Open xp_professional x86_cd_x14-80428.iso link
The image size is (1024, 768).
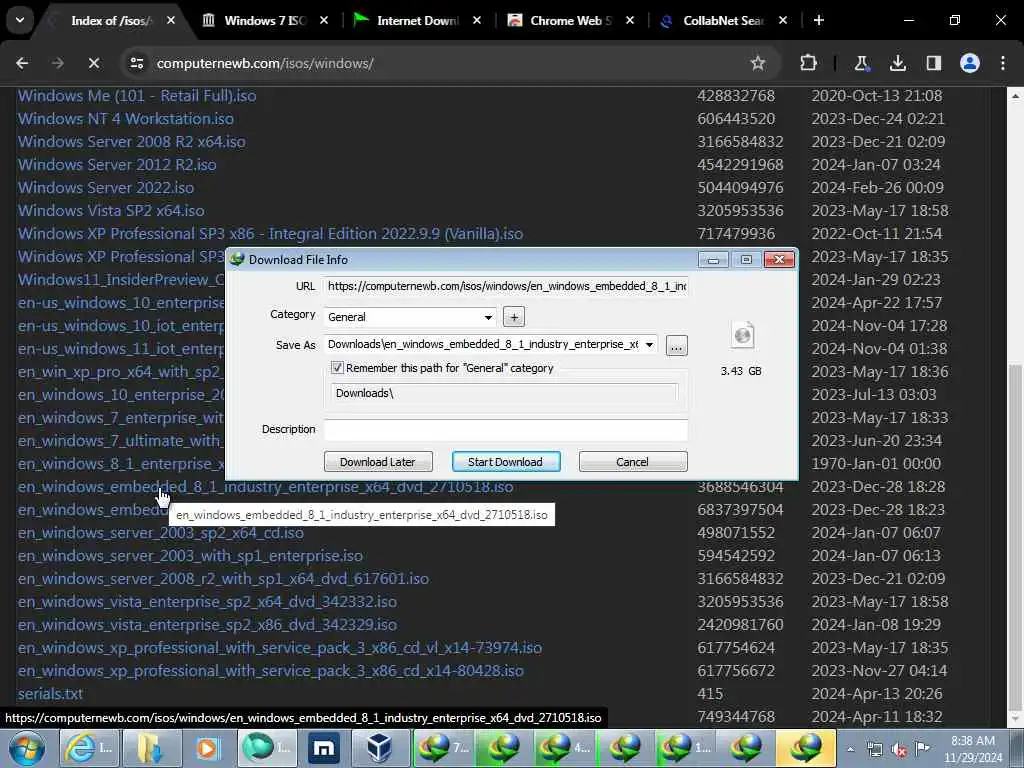270,671
